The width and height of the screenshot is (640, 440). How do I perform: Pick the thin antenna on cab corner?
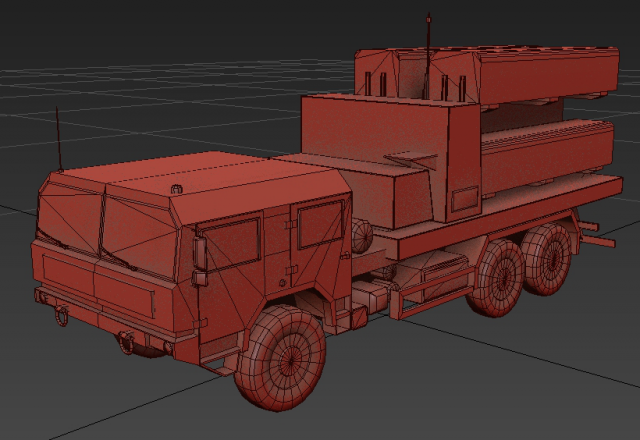pos(59,139)
